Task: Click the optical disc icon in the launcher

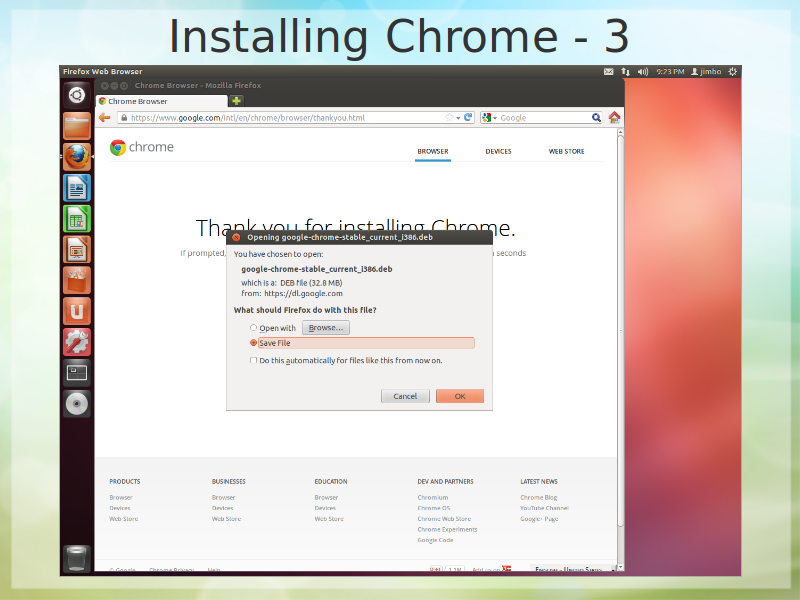Action: click(x=77, y=404)
